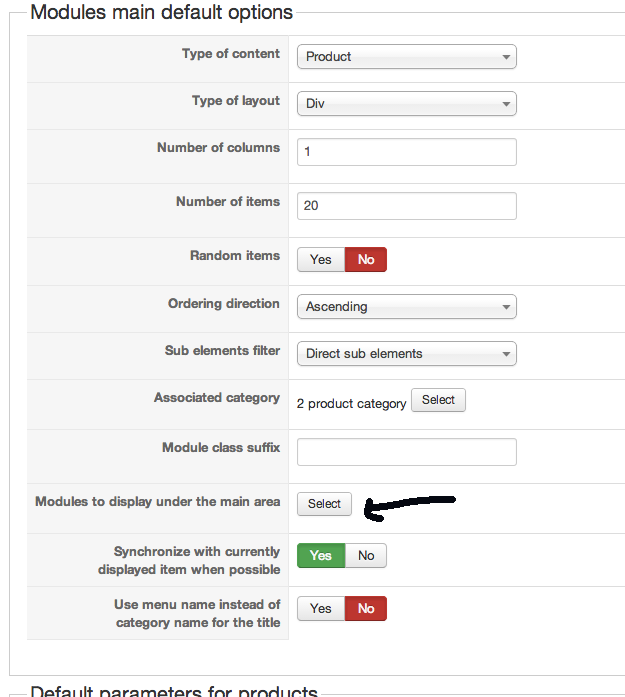Open the Ordering direction dropdown
Screen dimensions: 625x697
406,307
